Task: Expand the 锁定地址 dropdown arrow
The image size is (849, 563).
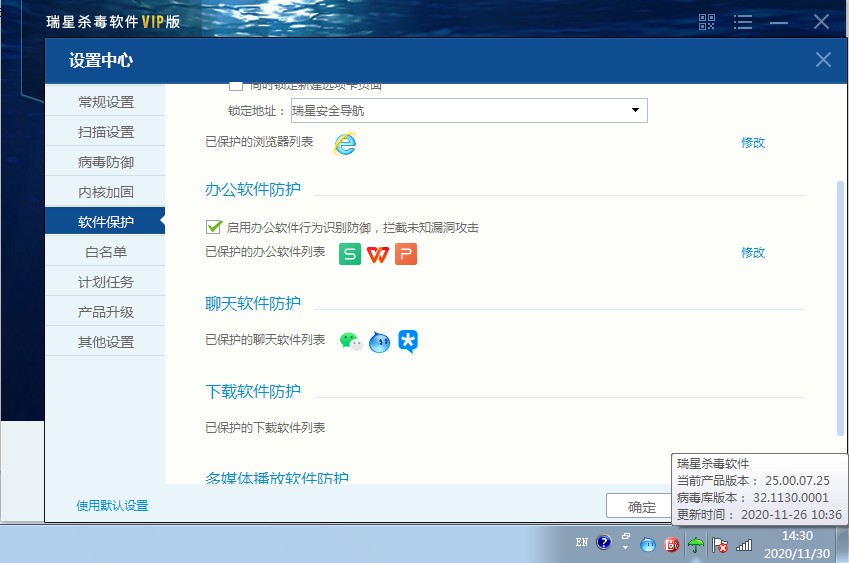Action: (635, 110)
